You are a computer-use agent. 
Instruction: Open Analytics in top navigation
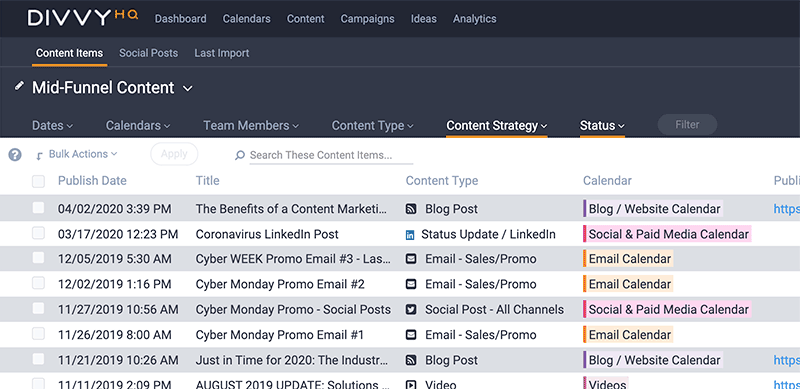474,19
